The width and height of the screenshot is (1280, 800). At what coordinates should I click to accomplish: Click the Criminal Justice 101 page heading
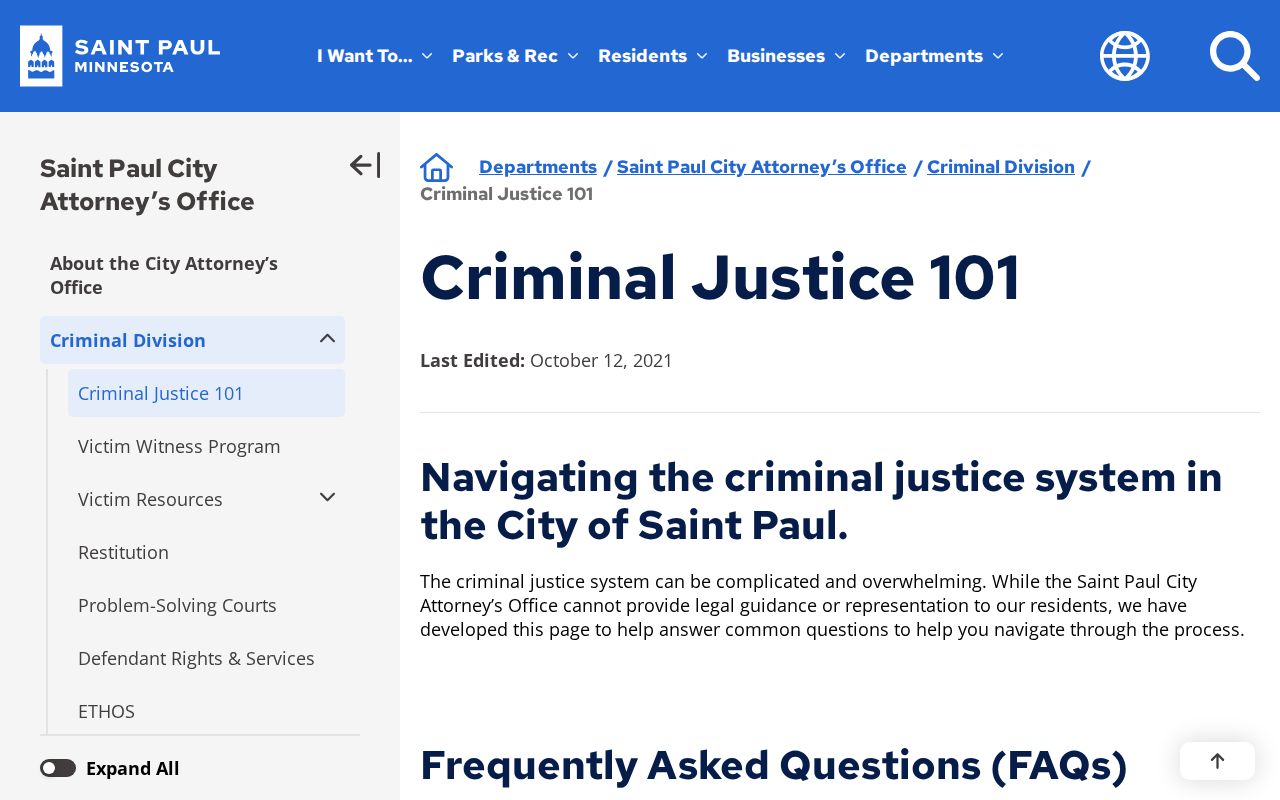720,277
